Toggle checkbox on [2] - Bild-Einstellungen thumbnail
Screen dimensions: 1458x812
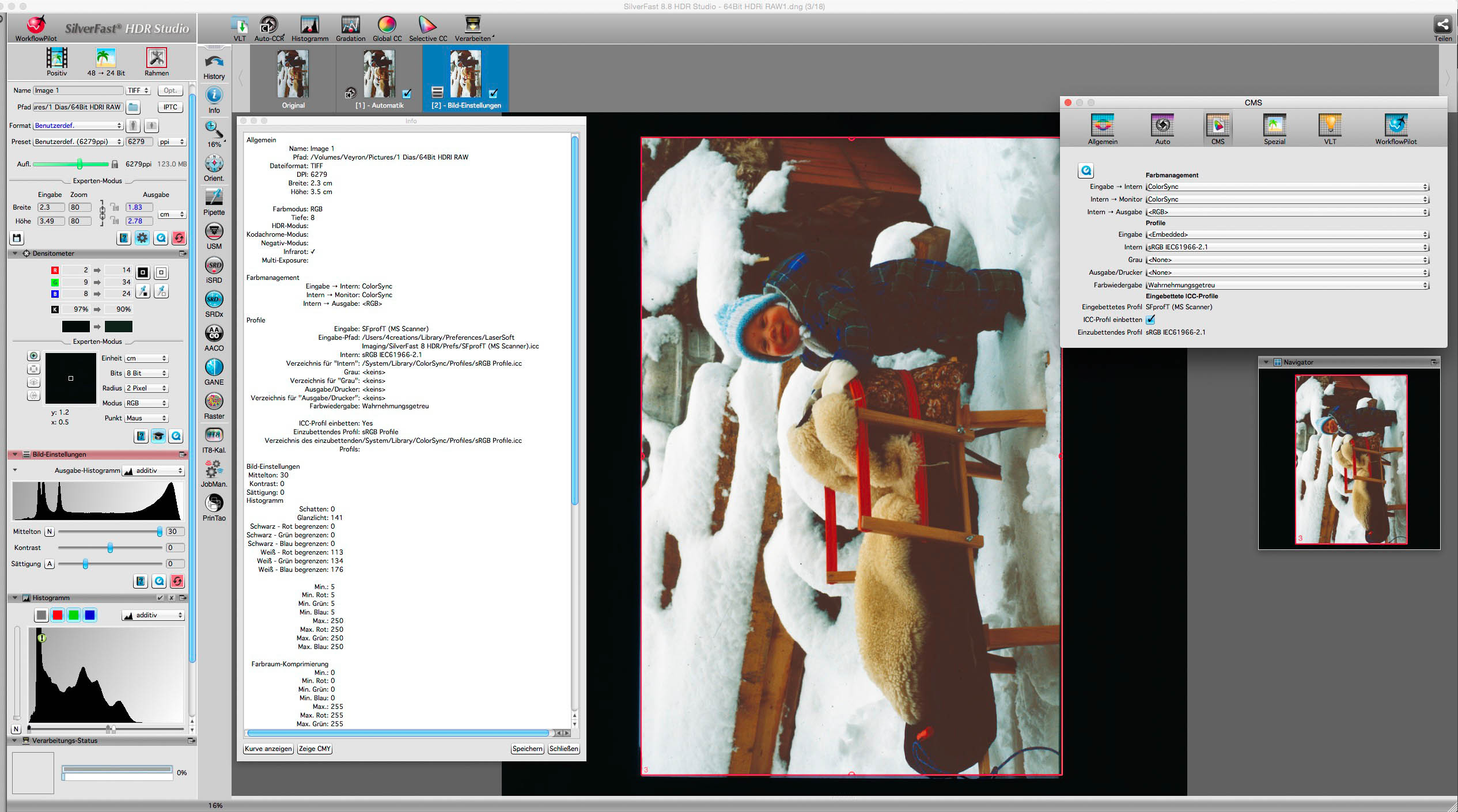[x=493, y=93]
